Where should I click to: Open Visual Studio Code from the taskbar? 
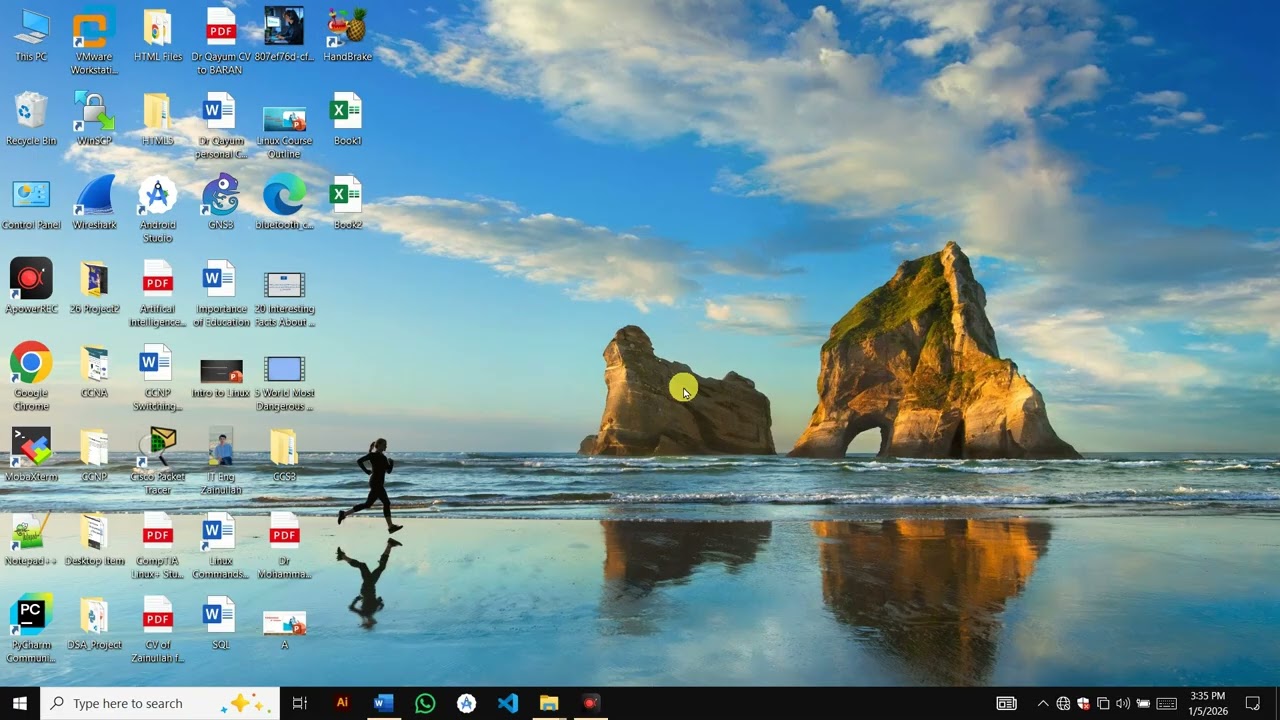tap(508, 703)
